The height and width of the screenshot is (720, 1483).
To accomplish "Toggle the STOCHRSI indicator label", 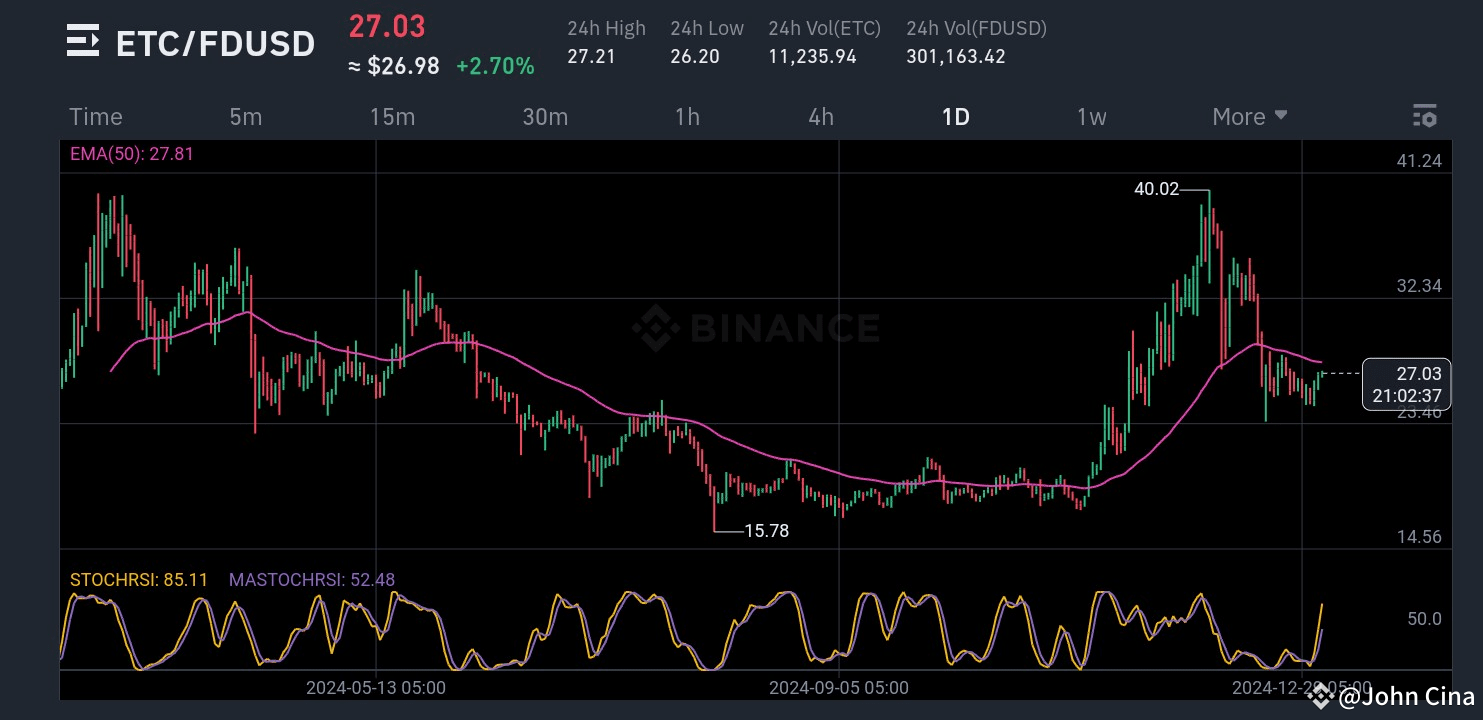I will click(139, 579).
